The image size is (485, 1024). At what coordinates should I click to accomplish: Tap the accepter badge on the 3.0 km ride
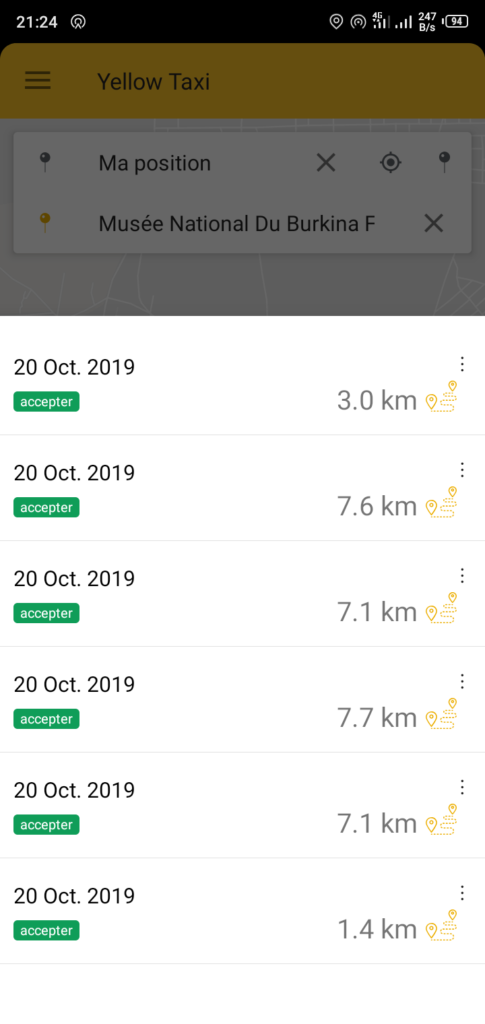(46, 402)
